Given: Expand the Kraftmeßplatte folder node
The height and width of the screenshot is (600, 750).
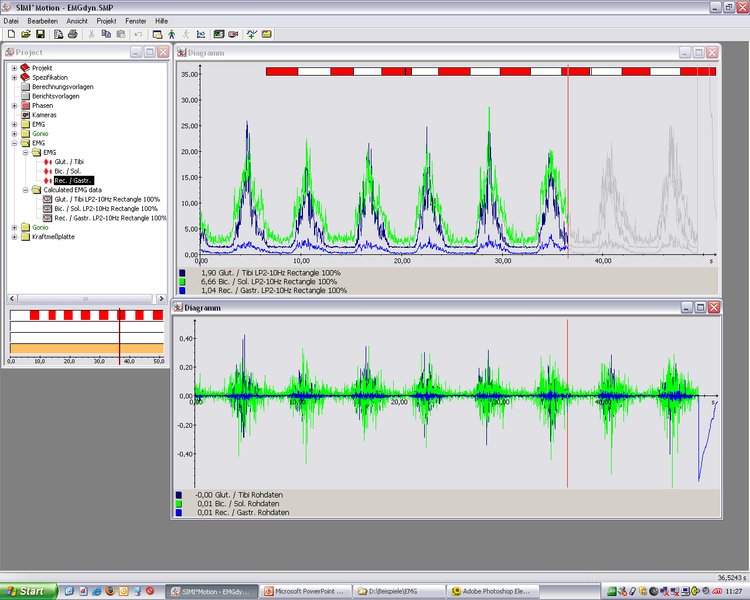Looking at the screenshot, I should click(x=14, y=237).
